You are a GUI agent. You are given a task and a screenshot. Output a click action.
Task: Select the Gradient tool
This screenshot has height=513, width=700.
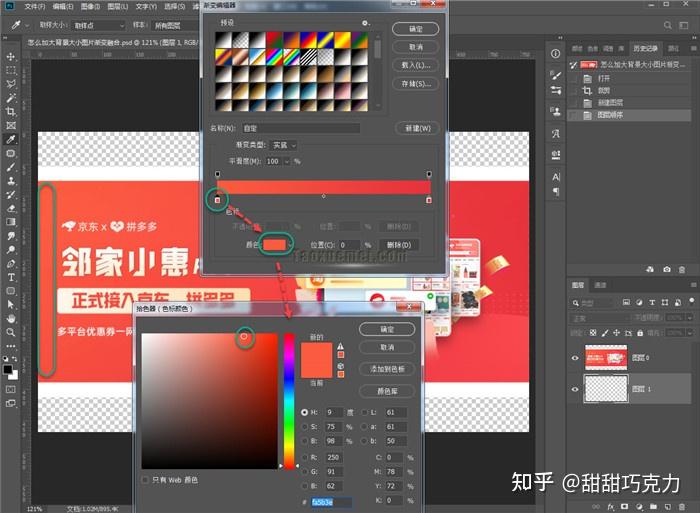click(x=11, y=222)
